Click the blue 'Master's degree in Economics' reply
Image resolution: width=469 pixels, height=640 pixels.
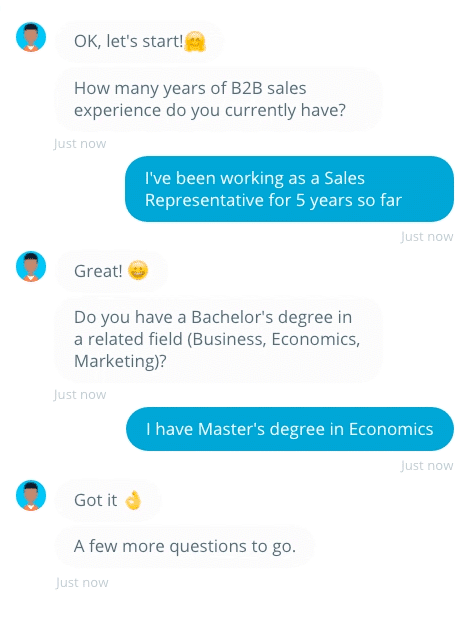point(290,429)
